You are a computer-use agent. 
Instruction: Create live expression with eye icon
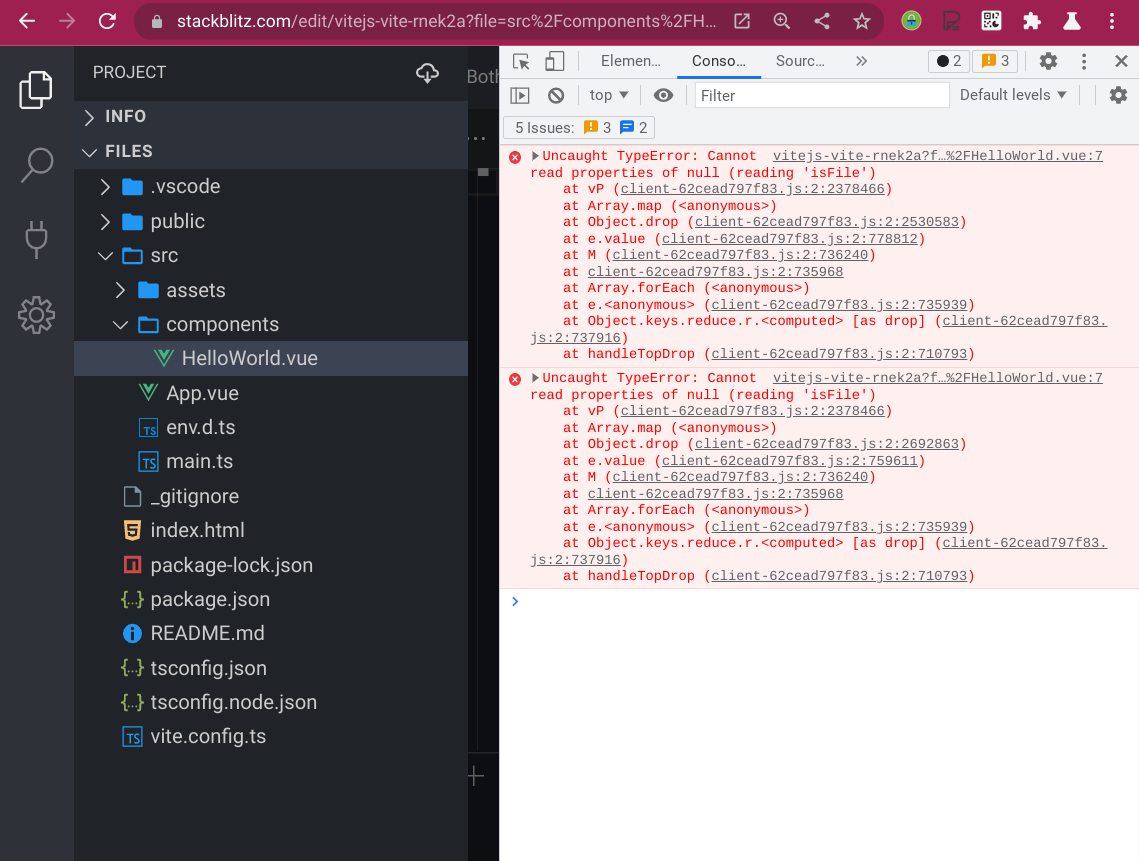[663, 95]
